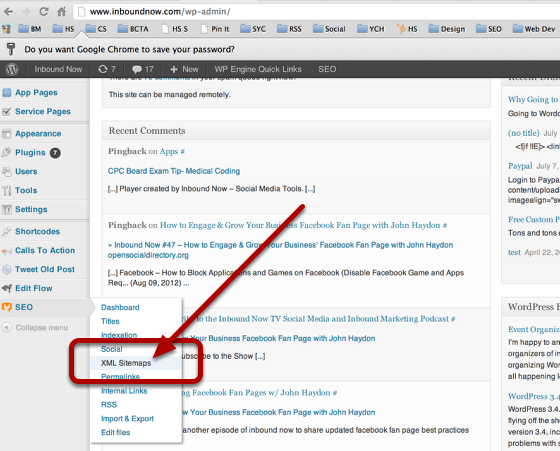Open Settings menu in sidebar
Screen dimensions: 560x451
31,209
